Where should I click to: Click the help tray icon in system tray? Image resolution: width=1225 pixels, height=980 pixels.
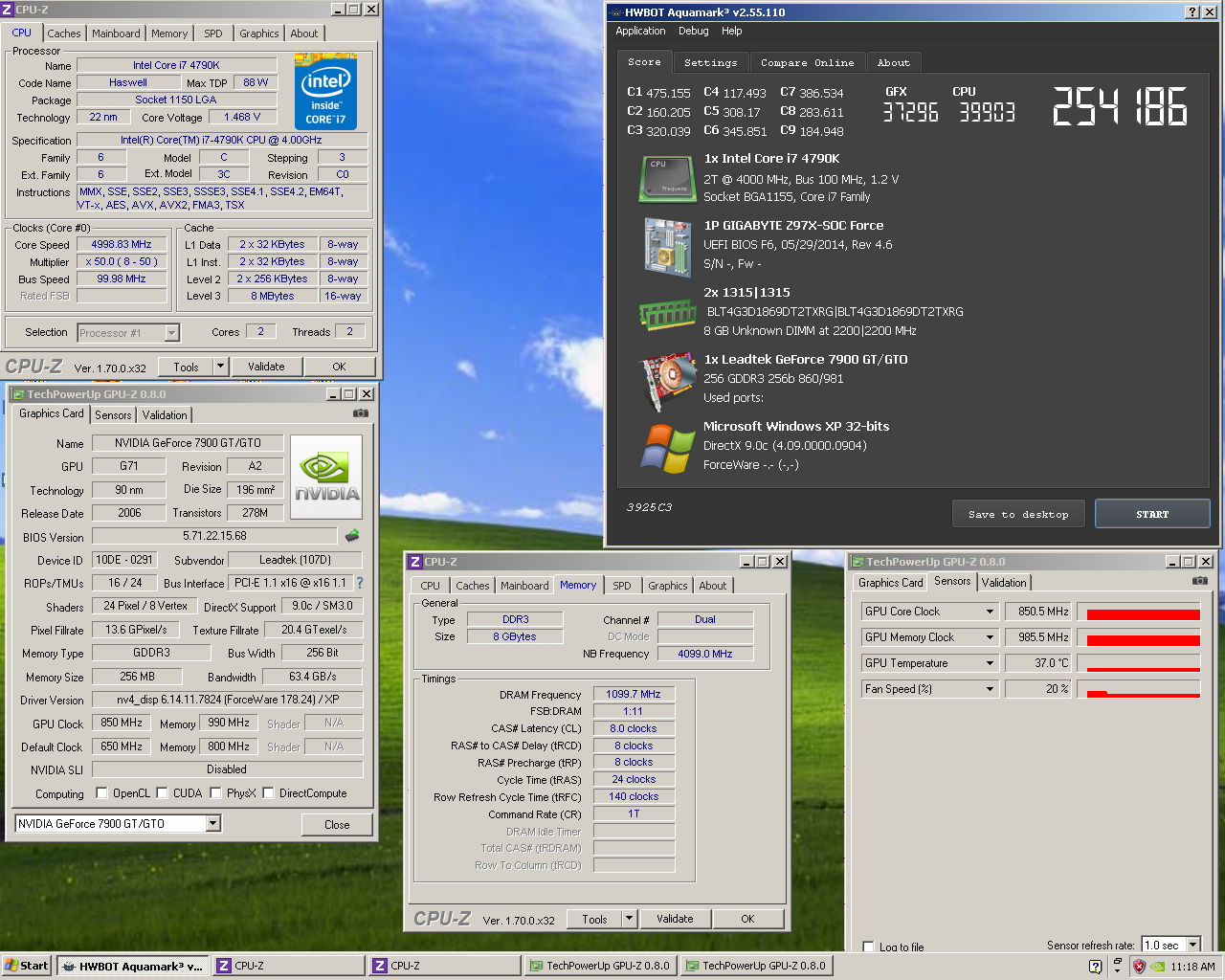[x=1095, y=967]
